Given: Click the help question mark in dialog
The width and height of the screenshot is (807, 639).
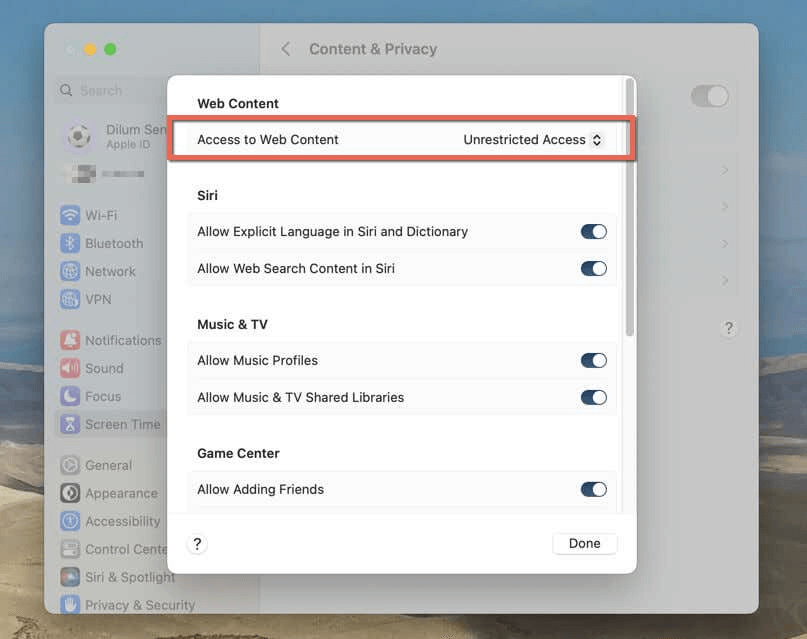Looking at the screenshot, I should pos(197,544).
